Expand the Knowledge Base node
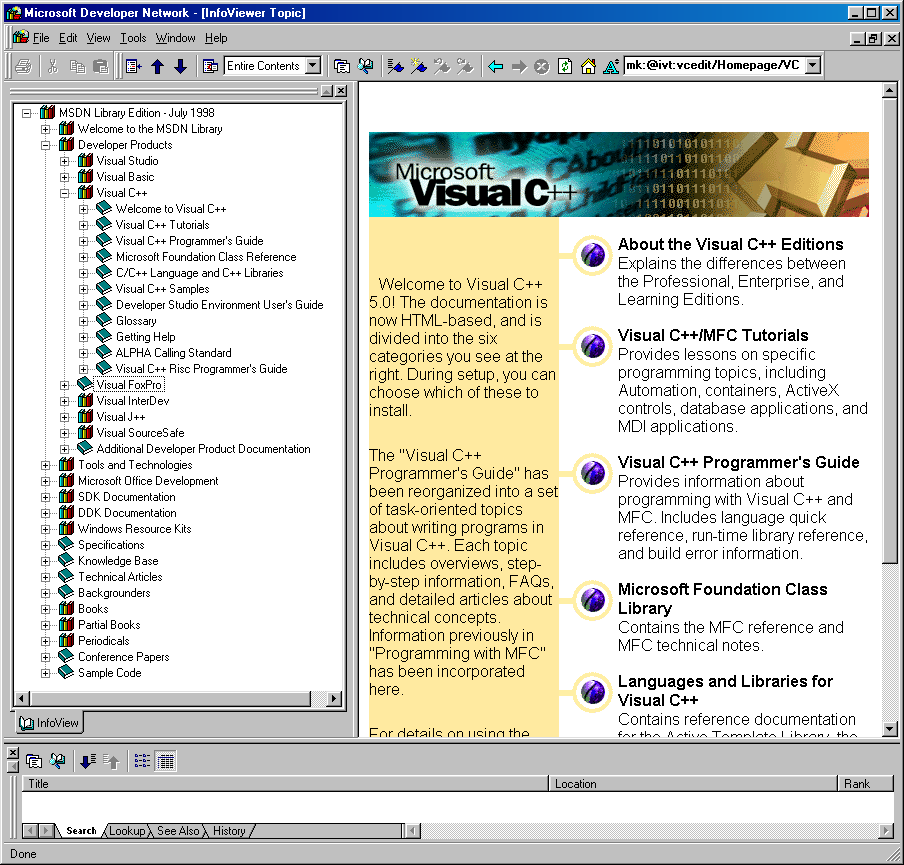904x865 pixels. click(46, 561)
